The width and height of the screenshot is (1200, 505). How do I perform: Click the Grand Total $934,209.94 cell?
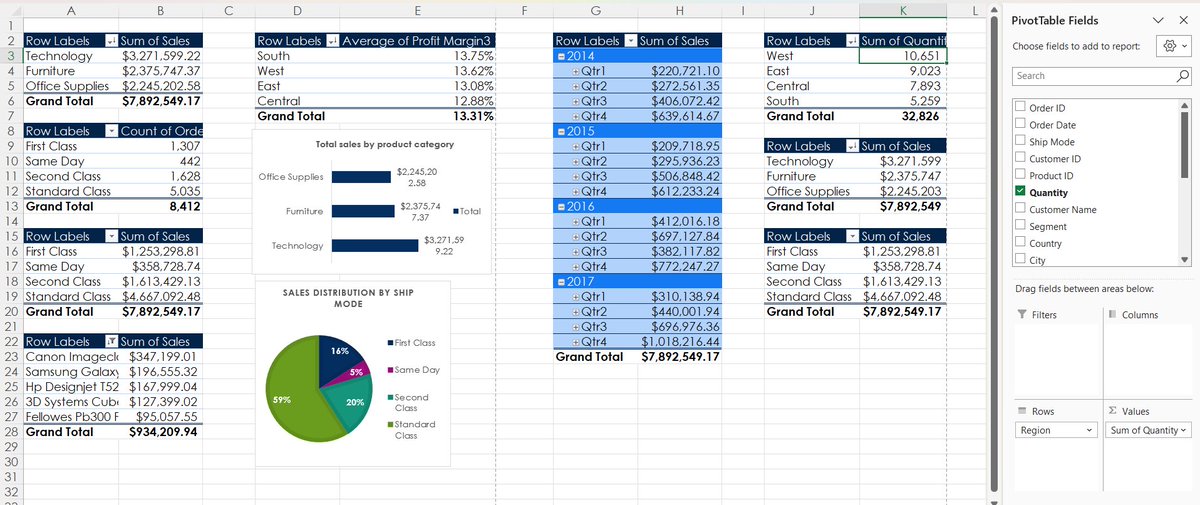point(159,431)
